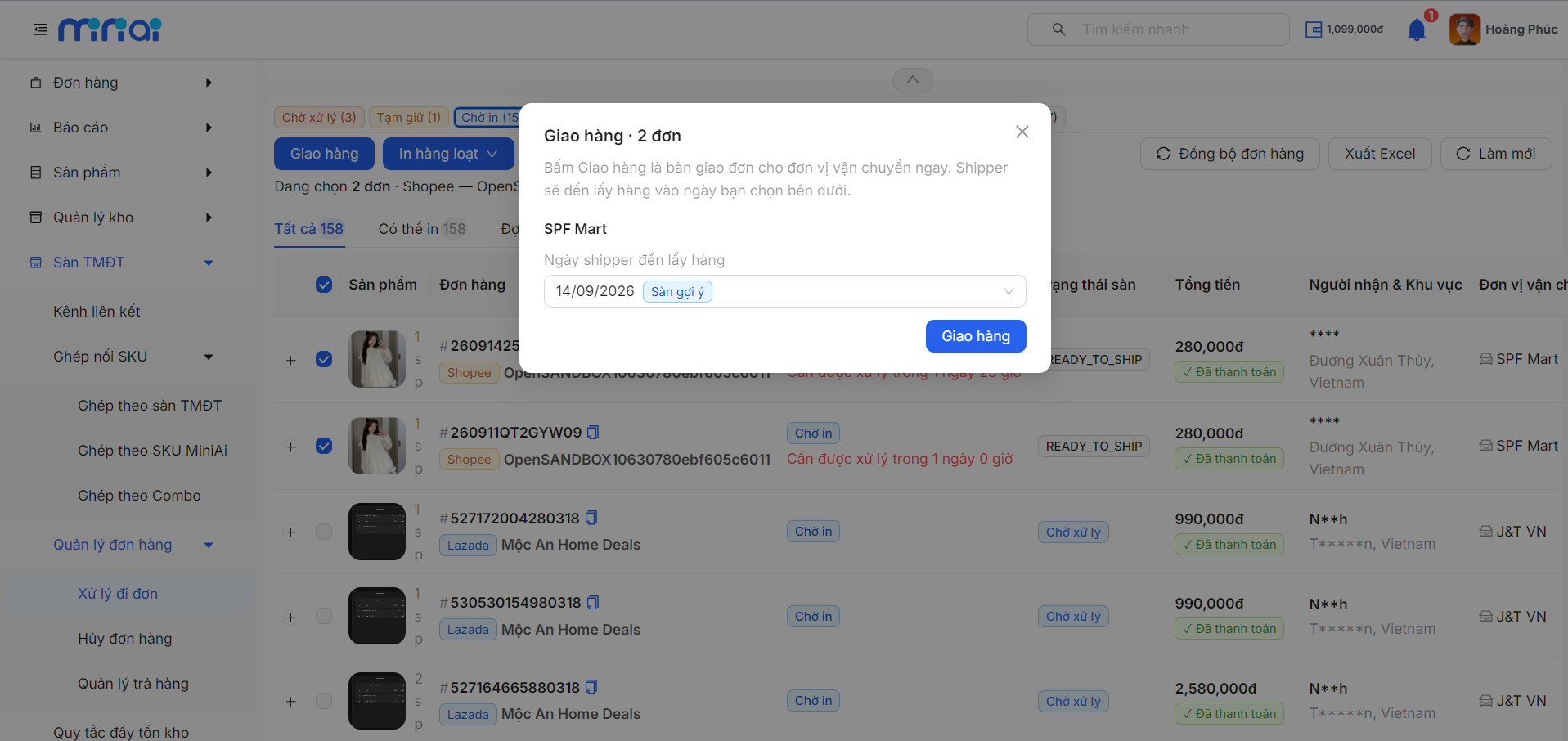Click the Xuất Excel button

1380,154
